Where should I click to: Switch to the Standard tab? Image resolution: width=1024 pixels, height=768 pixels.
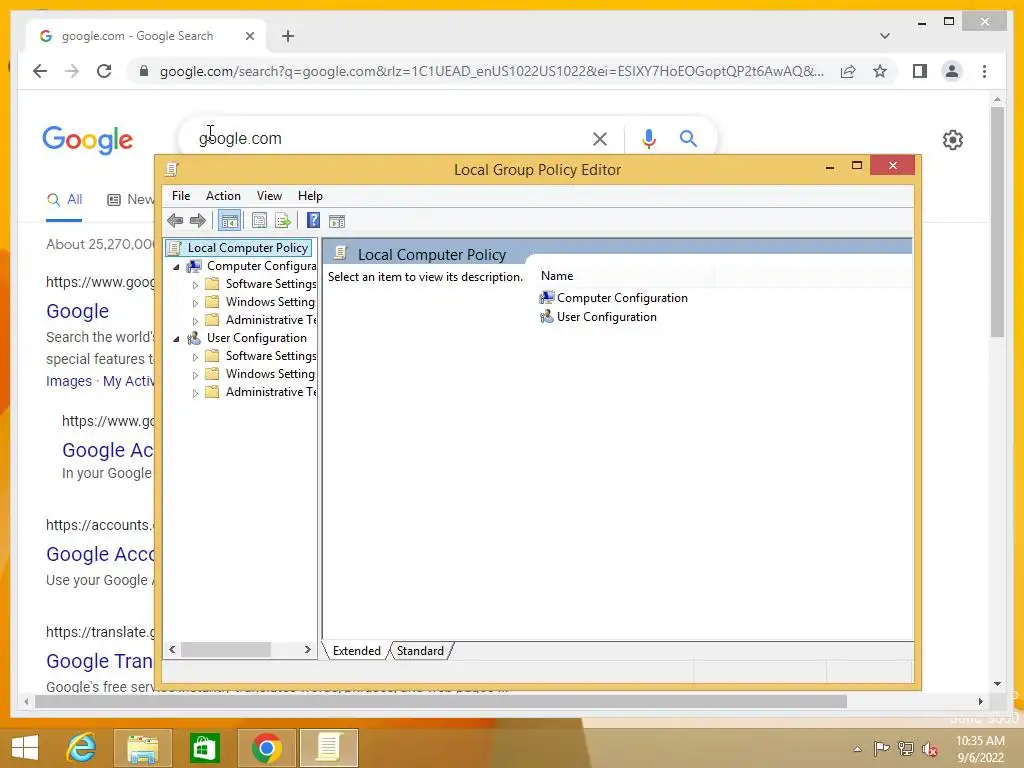420,650
